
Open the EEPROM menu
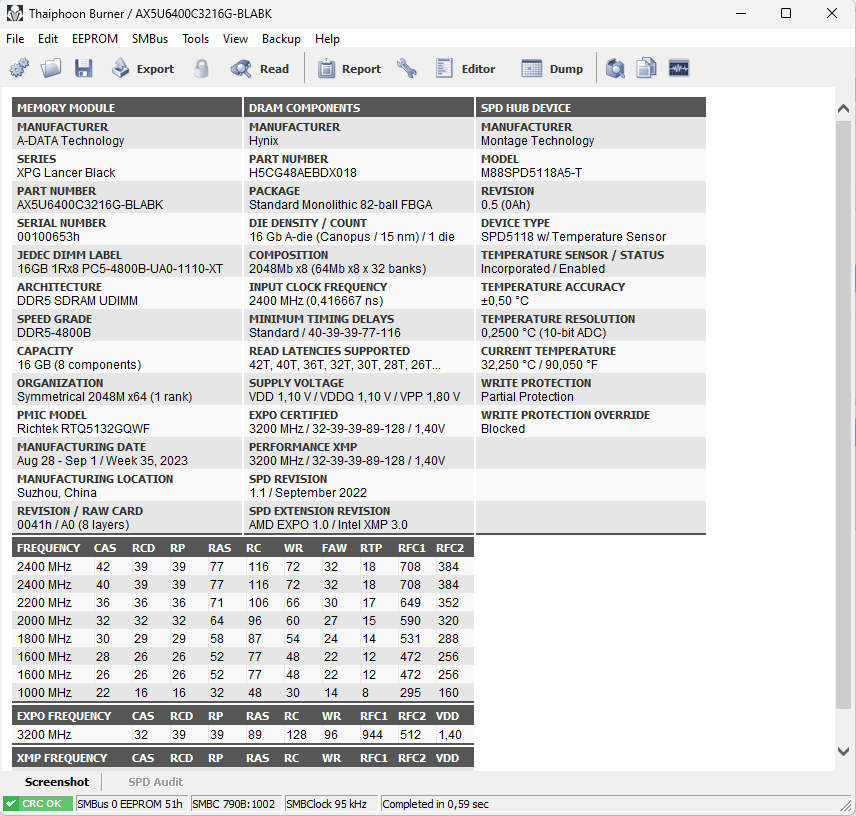pyautogui.click(x=95, y=39)
